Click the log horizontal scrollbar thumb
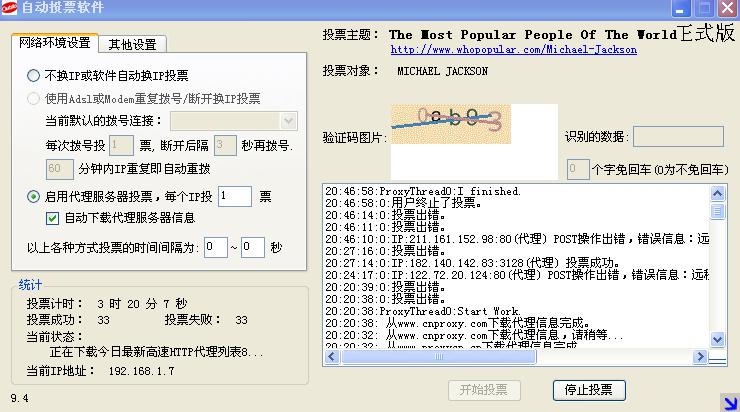740x412 pixels. pyautogui.click(x=439, y=357)
